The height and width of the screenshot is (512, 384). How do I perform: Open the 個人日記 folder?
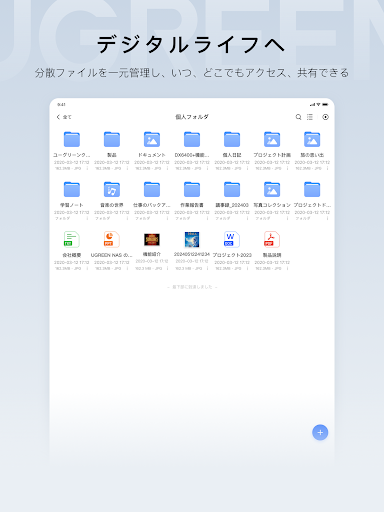click(x=232, y=139)
